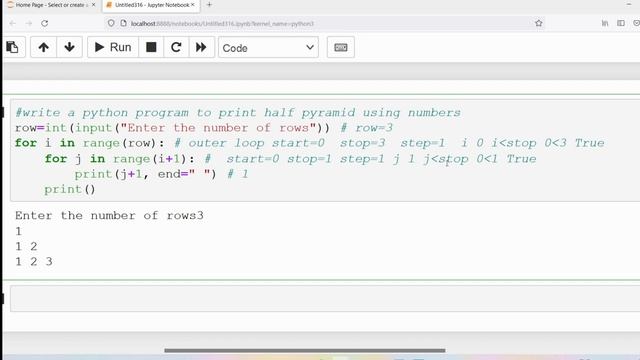The height and width of the screenshot is (360, 640).
Task: Click the row=int(input(...)) code line
Action: pyautogui.click(x=204, y=128)
